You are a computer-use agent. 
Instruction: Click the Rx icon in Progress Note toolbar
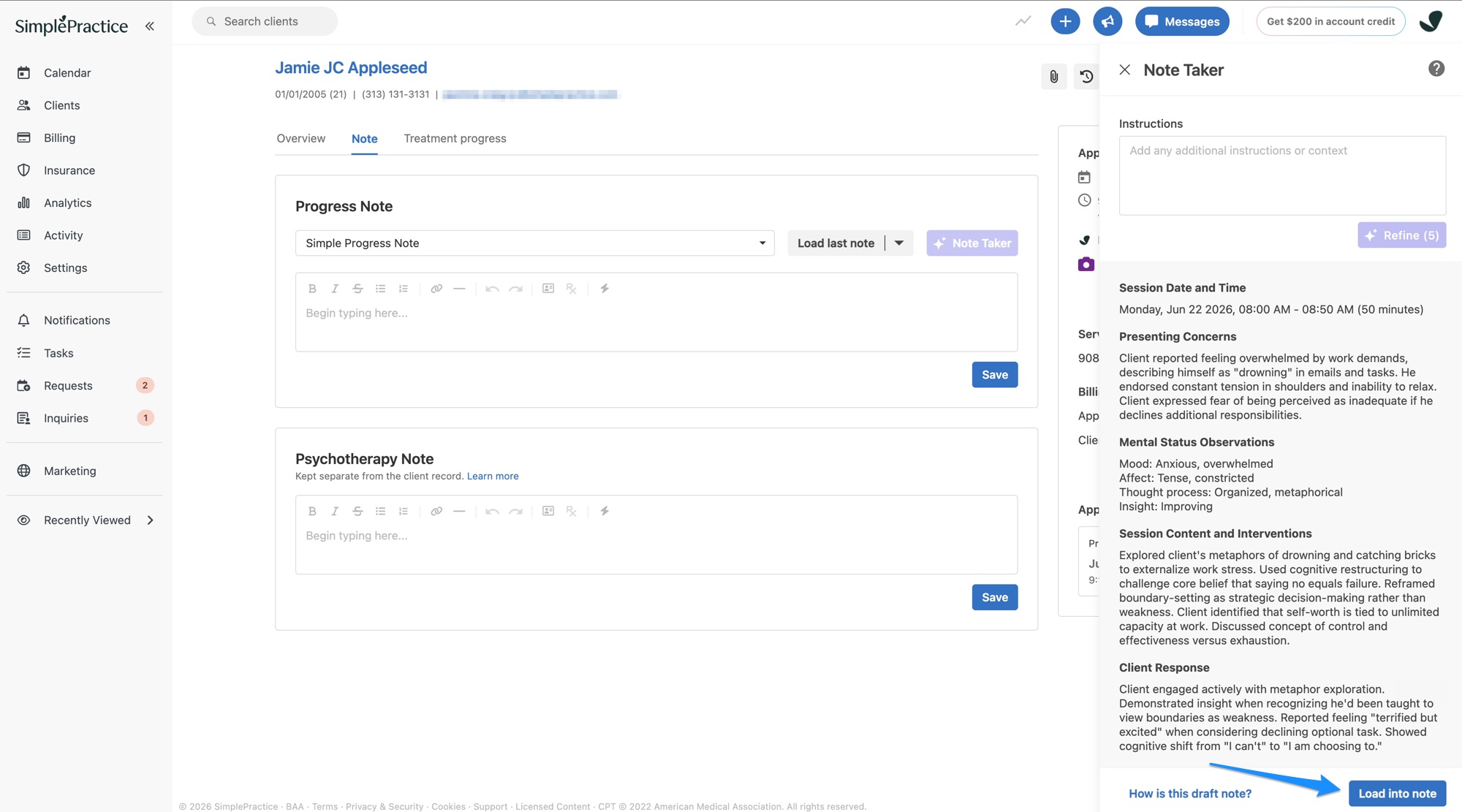coord(572,289)
